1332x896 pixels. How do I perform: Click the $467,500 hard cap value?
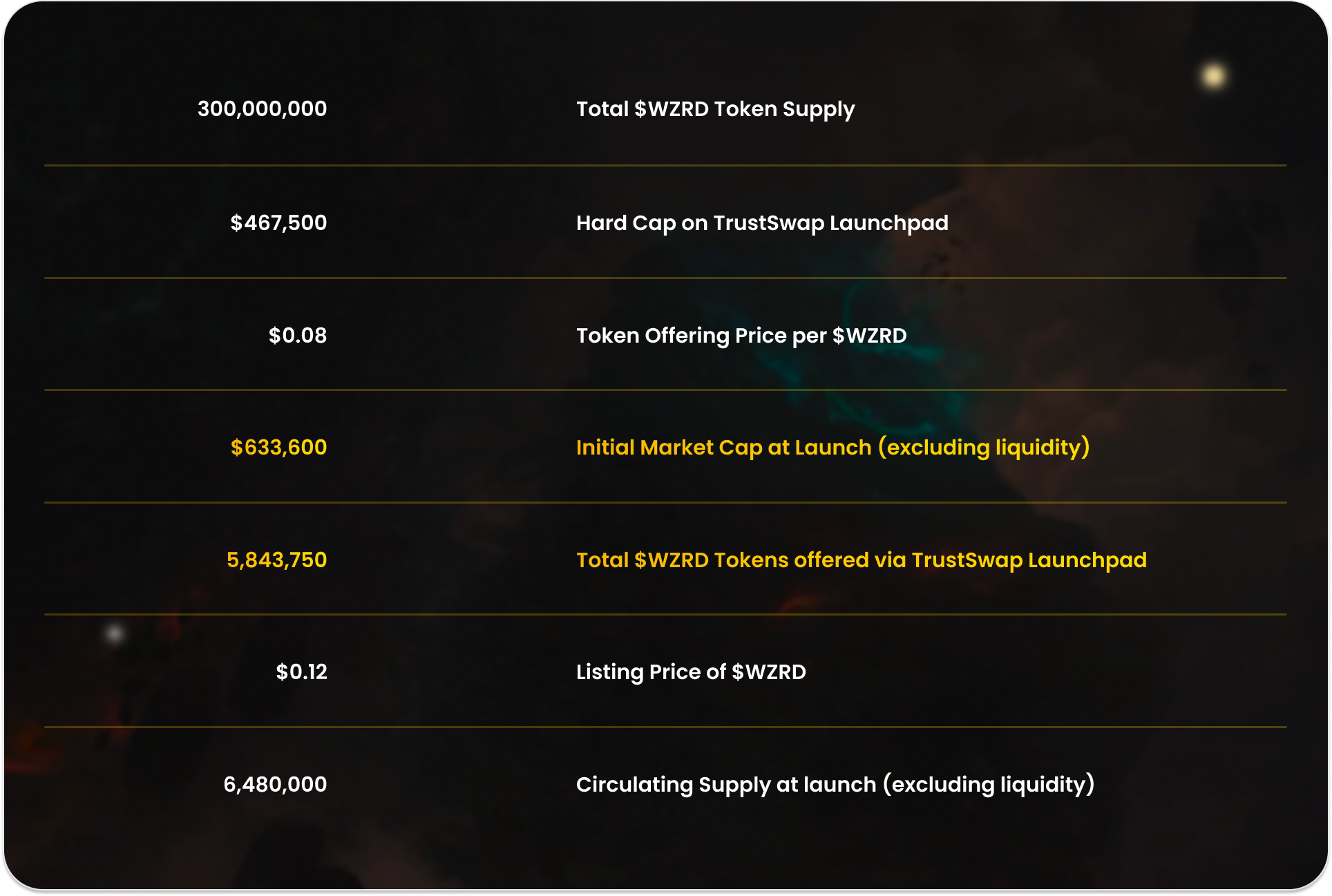(278, 222)
